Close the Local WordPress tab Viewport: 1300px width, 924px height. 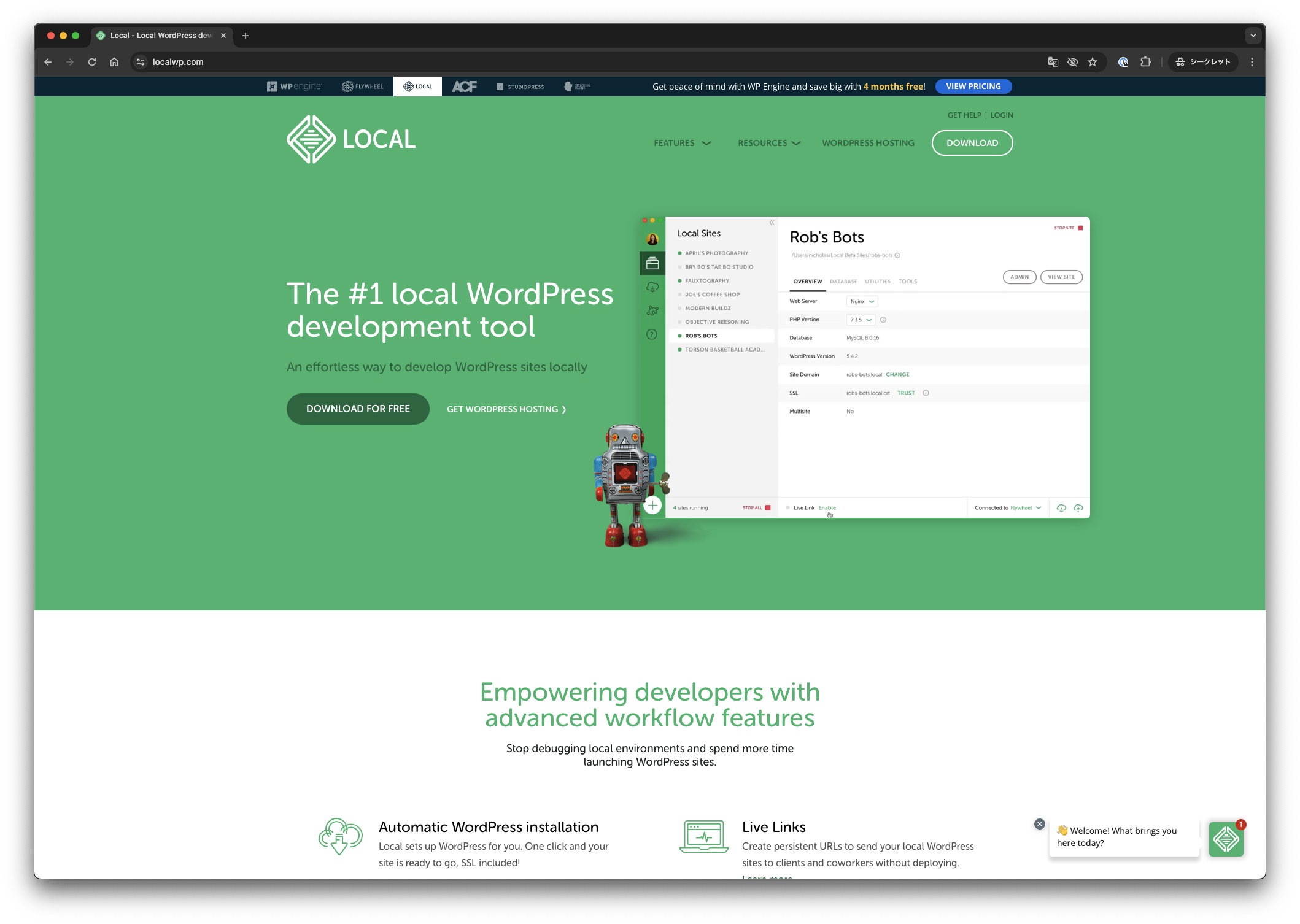pyautogui.click(x=223, y=36)
